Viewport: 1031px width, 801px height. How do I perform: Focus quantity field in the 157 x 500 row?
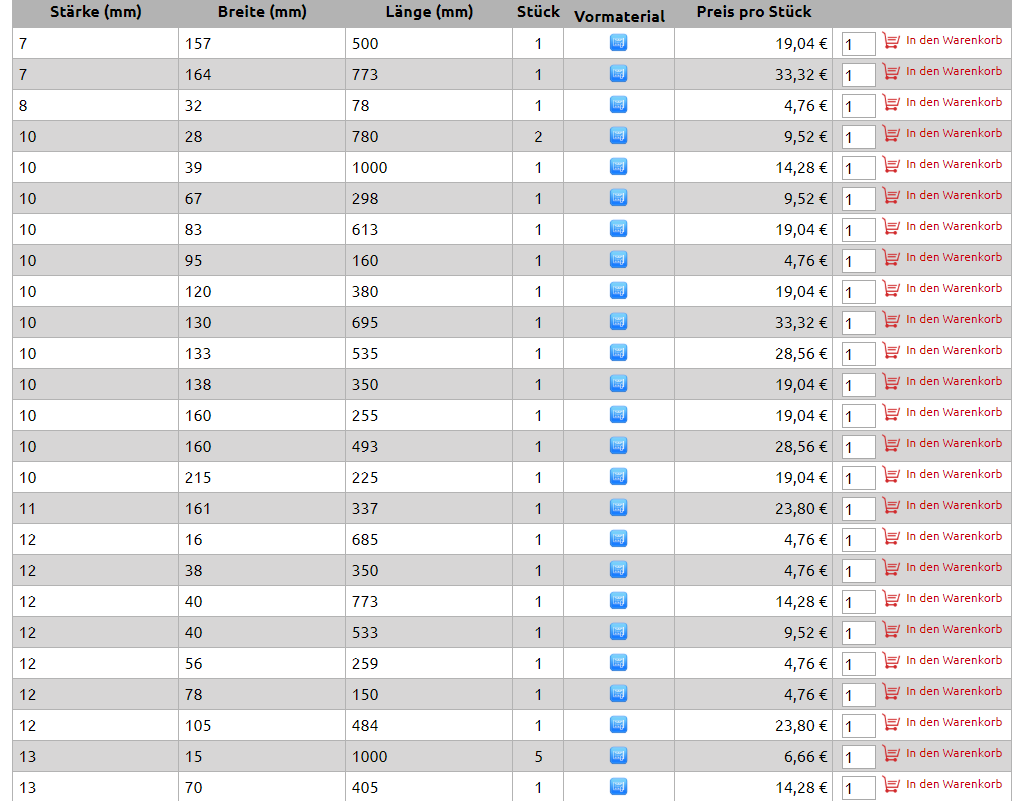tap(859, 44)
